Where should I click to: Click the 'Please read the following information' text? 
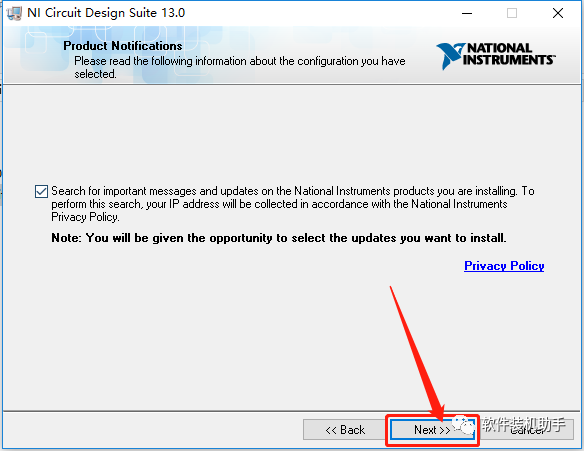click(x=239, y=67)
